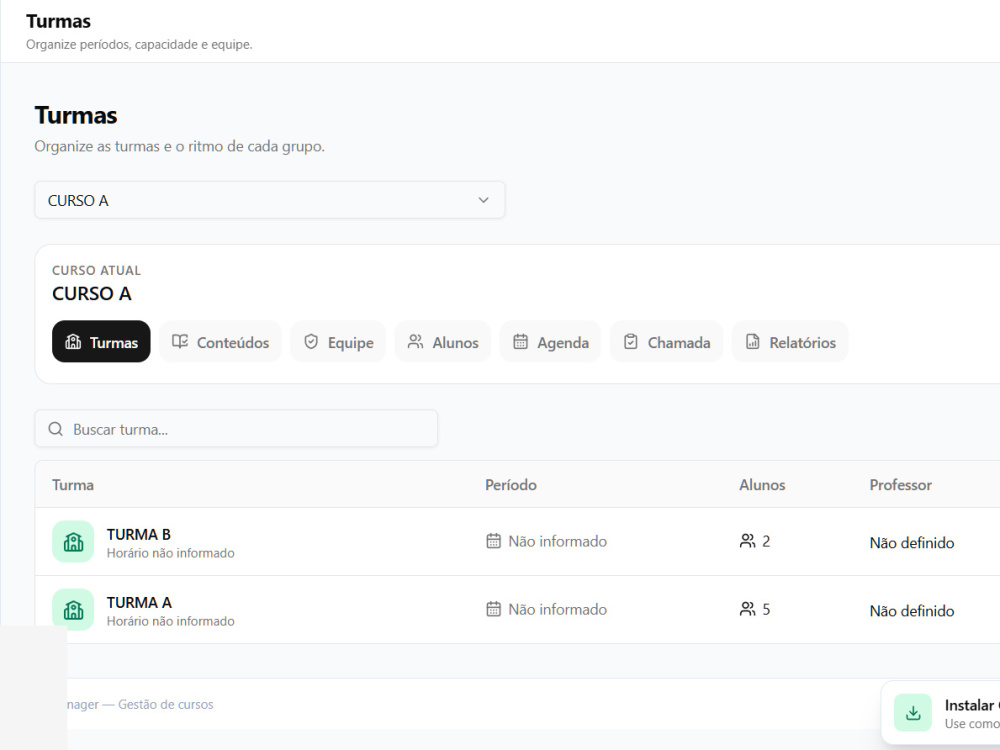Click the Período column header

coord(511,485)
